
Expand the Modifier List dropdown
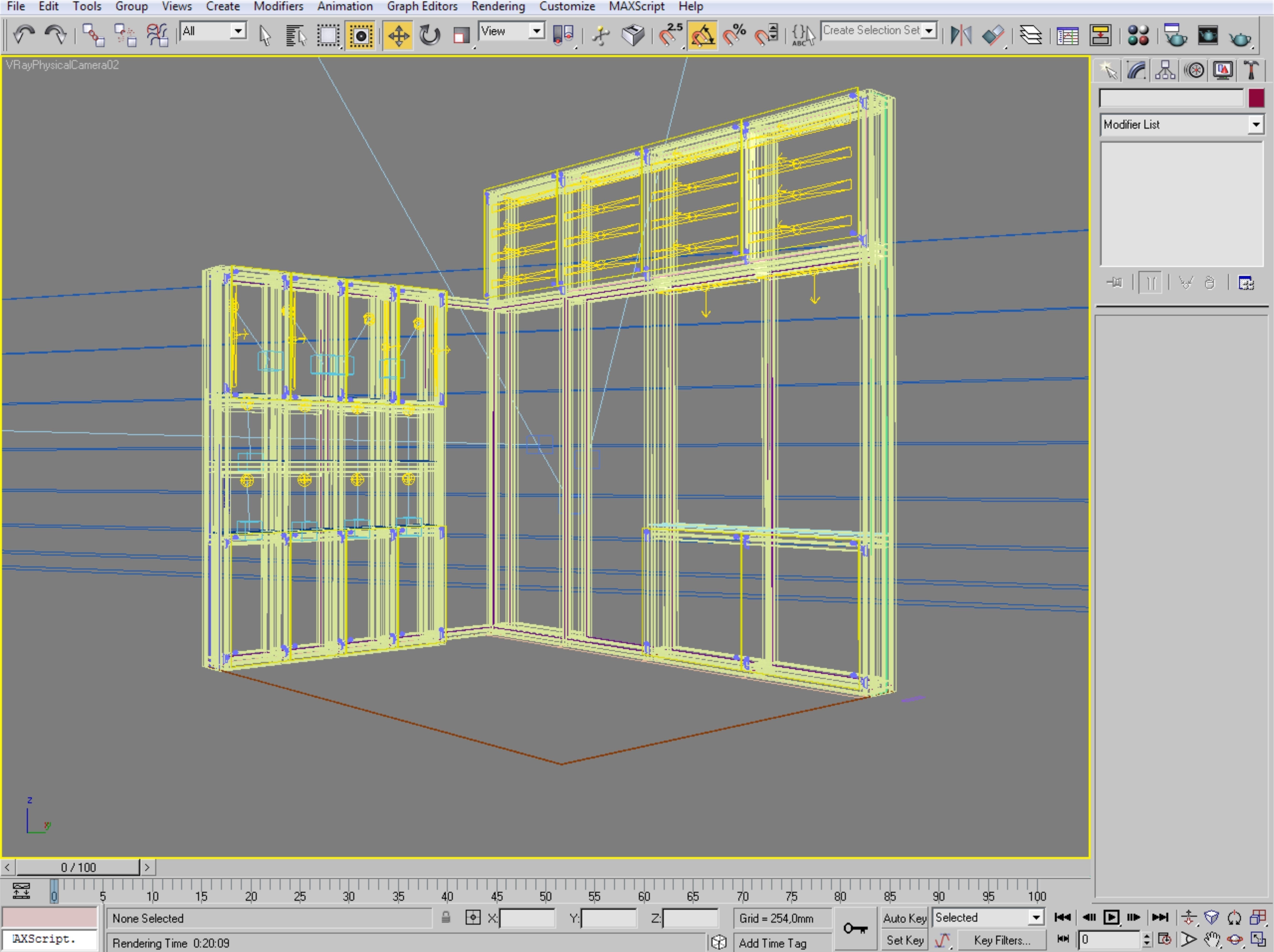1256,124
